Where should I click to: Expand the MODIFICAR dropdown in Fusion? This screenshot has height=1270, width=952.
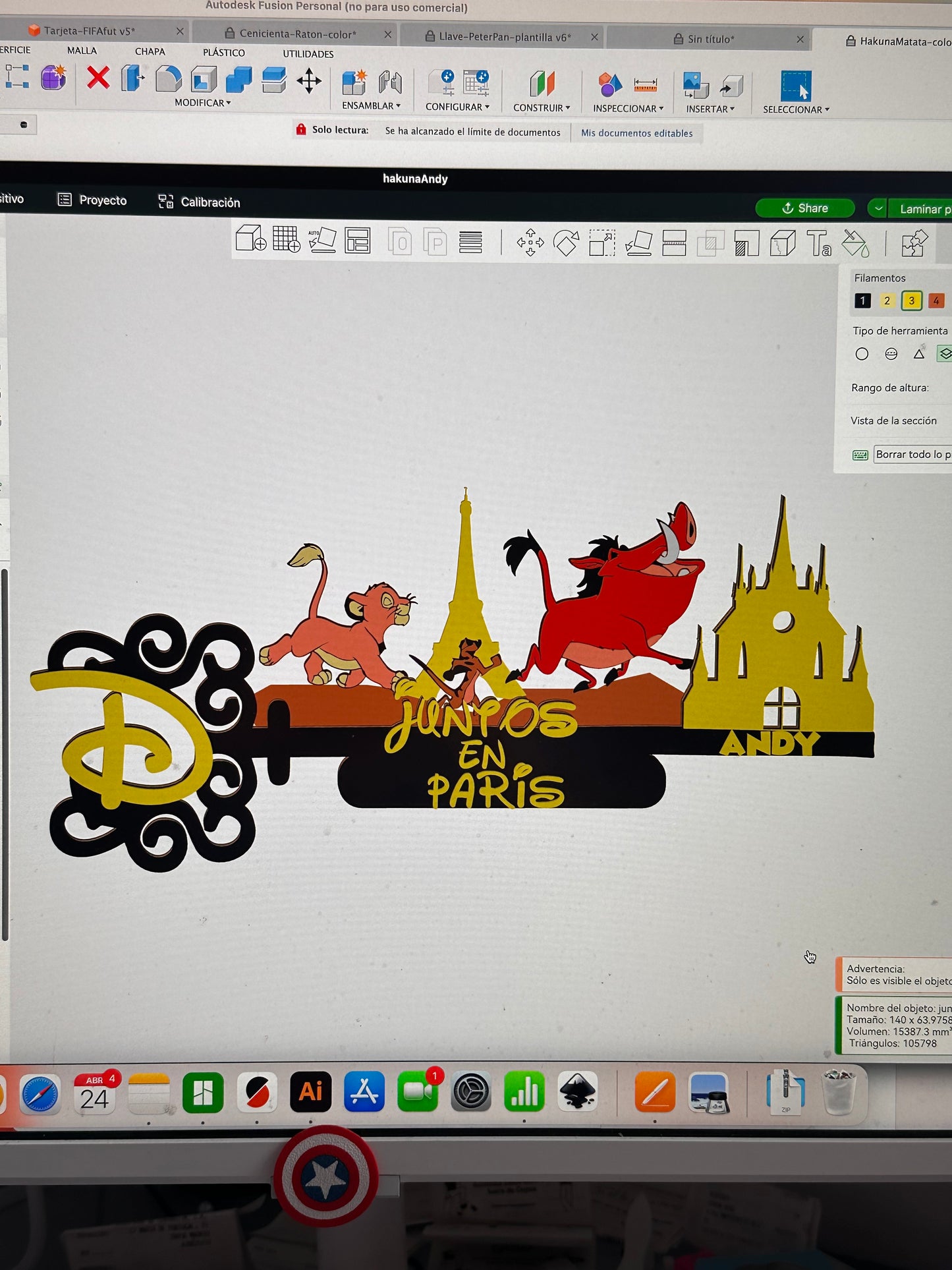pos(203,103)
